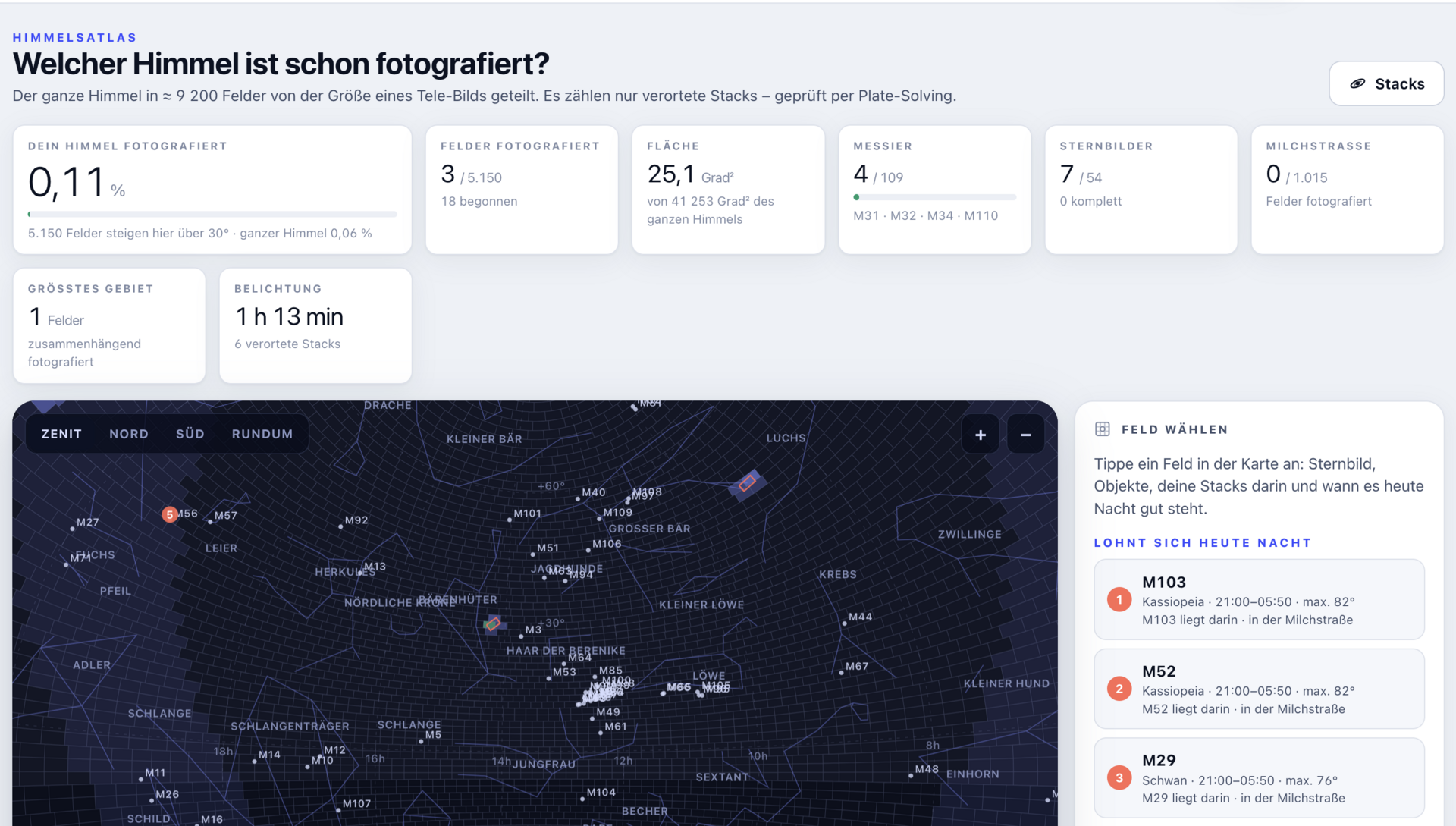Viewport: 1456px width, 826px height.
Task: Open the Grösstes Gebiet stat card
Action: [x=109, y=325]
